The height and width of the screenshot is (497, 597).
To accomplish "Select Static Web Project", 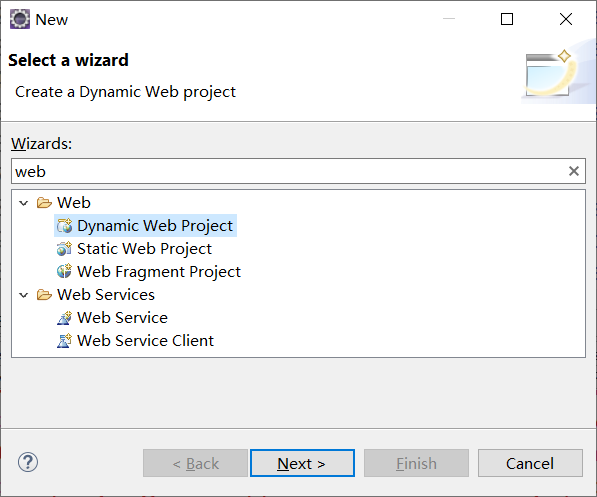I will click(x=144, y=249).
